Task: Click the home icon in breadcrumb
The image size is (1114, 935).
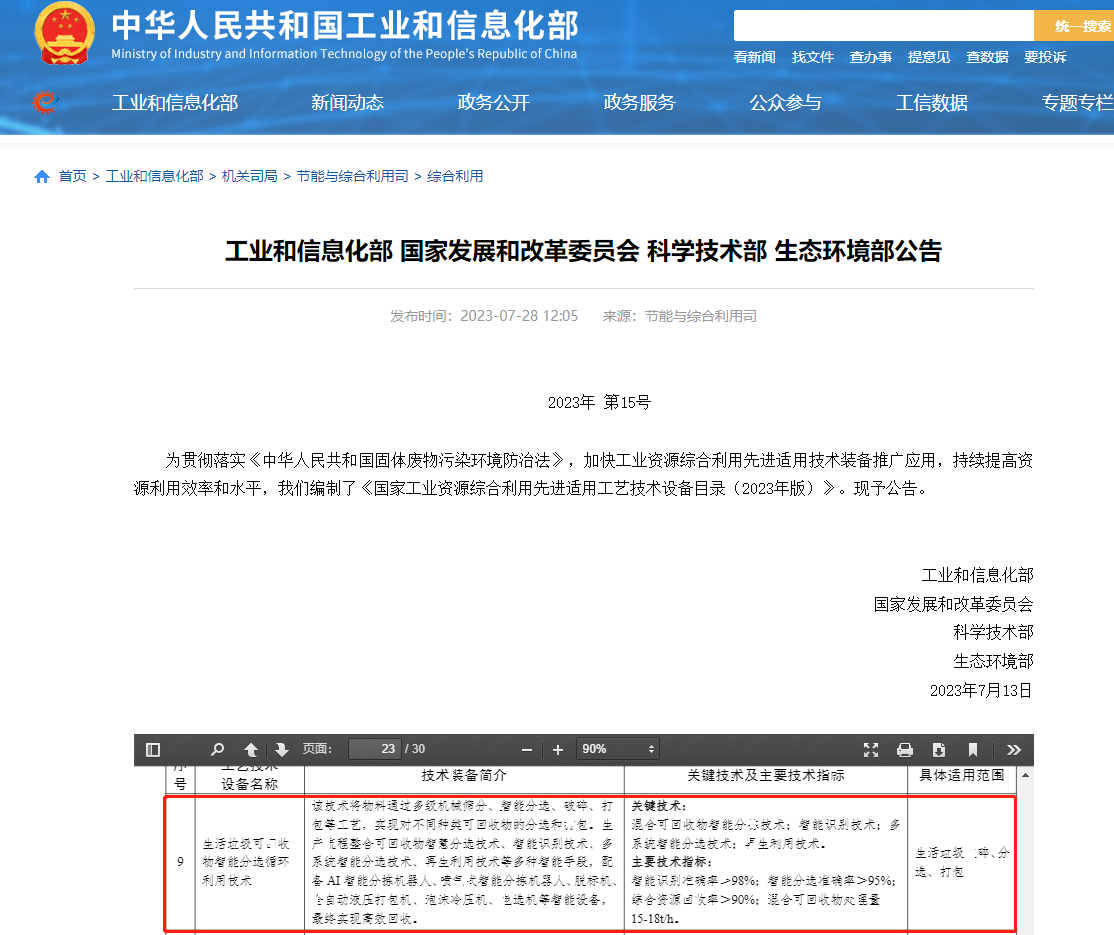Action: pos(42,176)
